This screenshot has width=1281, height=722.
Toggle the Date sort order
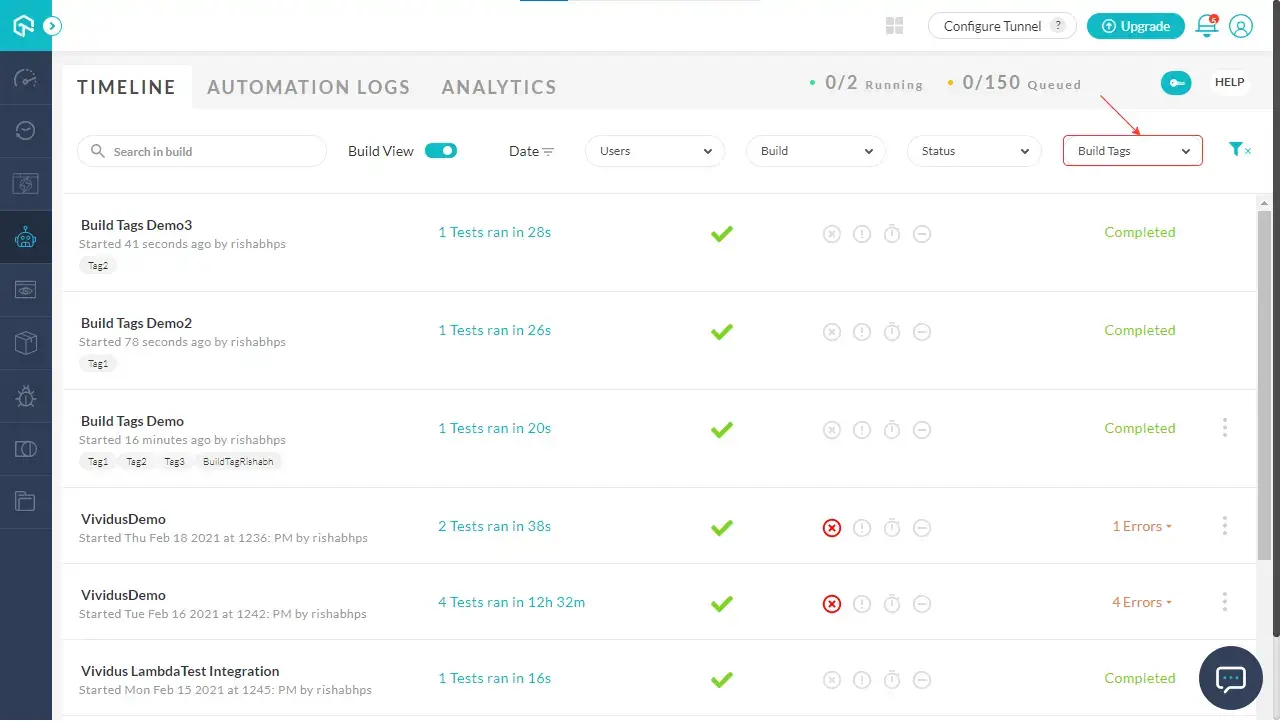tap(531, 151)
